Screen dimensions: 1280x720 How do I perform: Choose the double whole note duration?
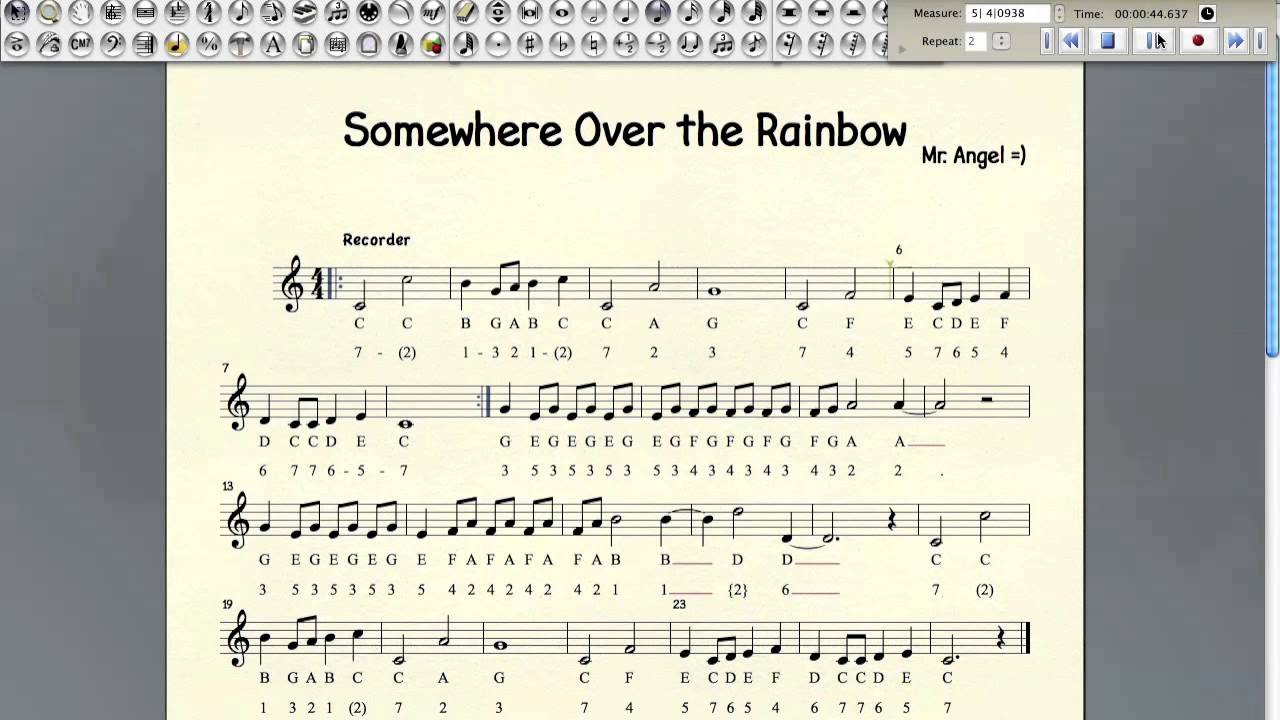tap(529, 12)
